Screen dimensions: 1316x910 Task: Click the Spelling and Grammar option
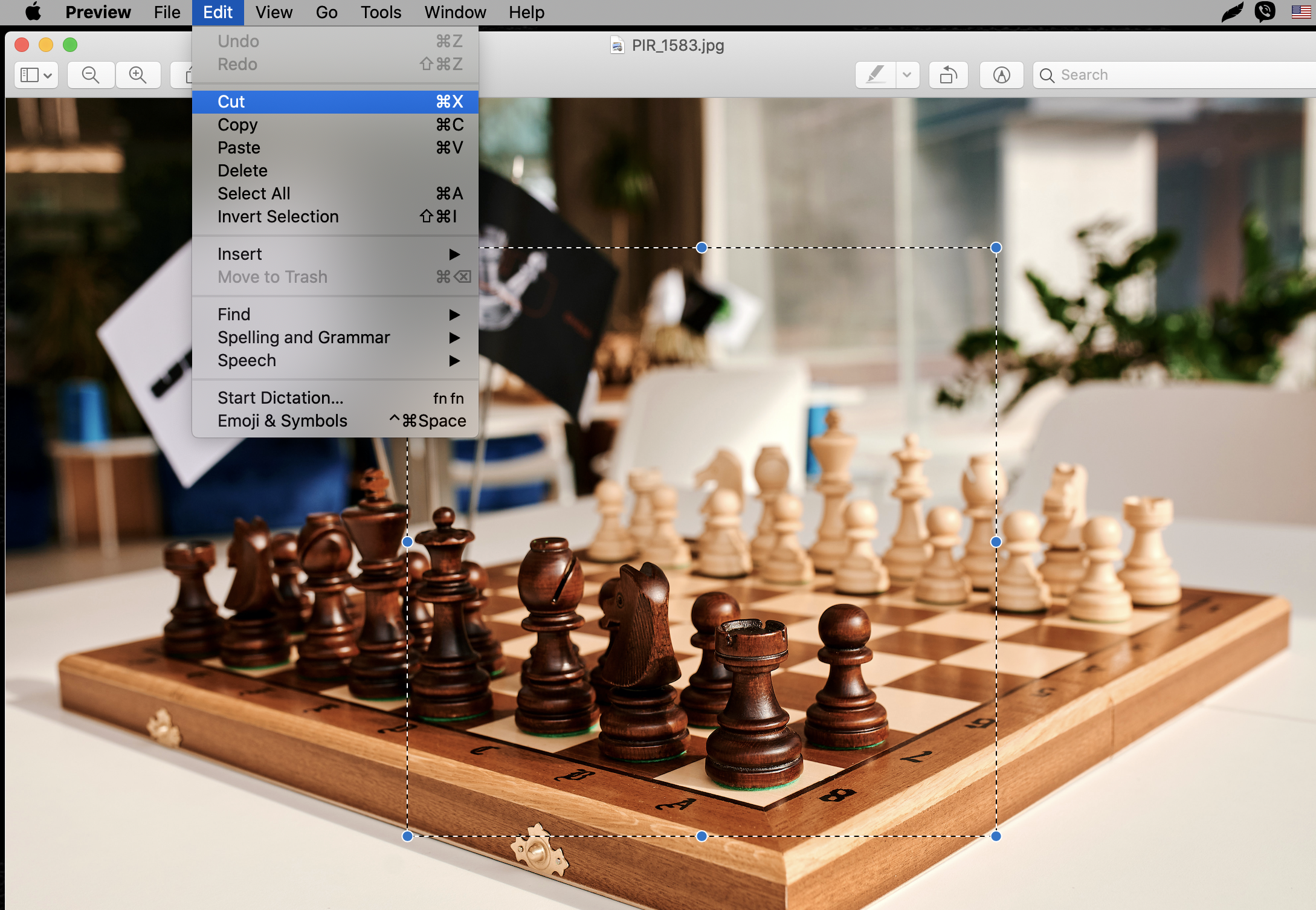[303, 337]
